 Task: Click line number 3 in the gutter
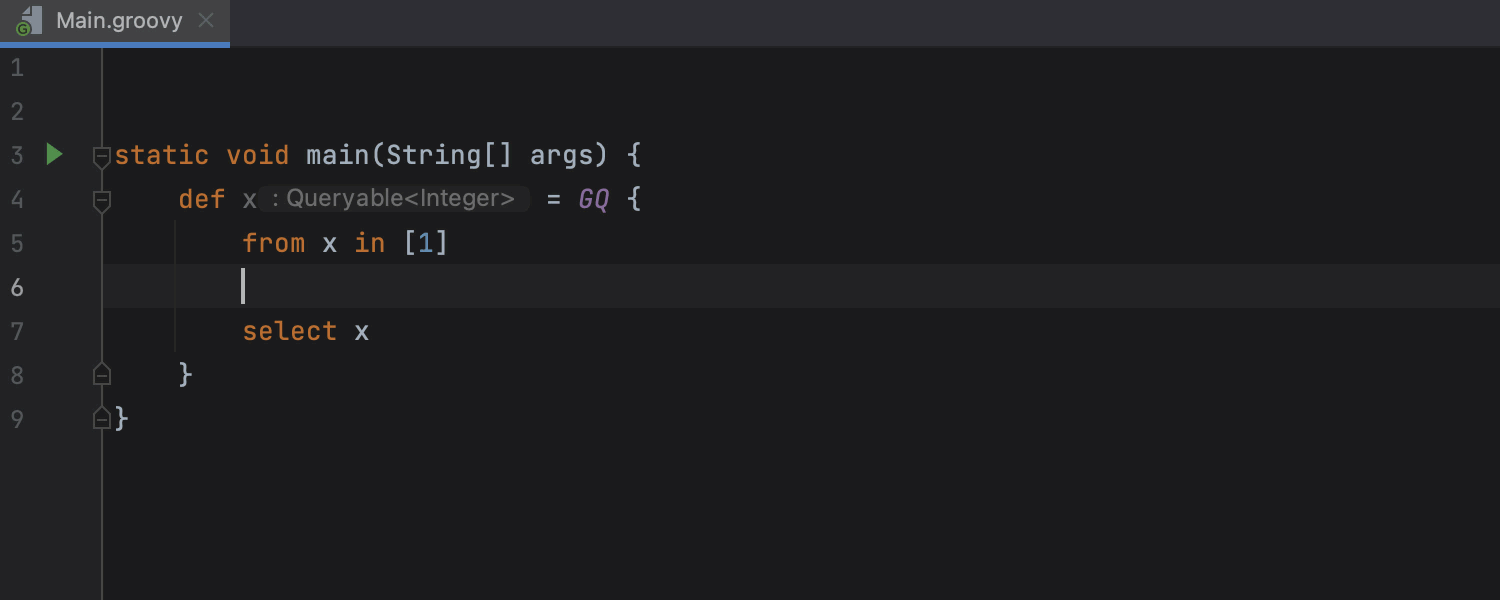pos(17,155)
